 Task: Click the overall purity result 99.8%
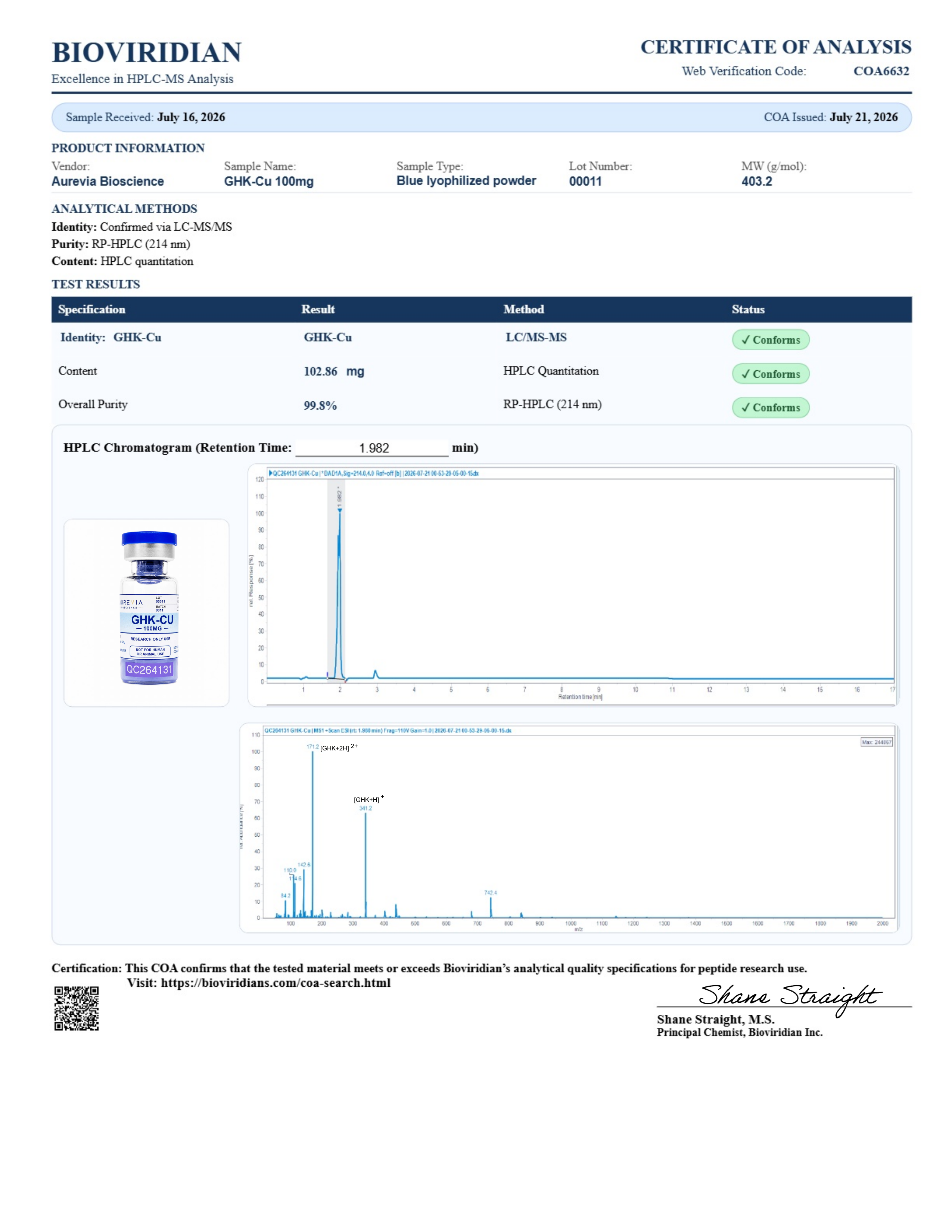[320, 405]
